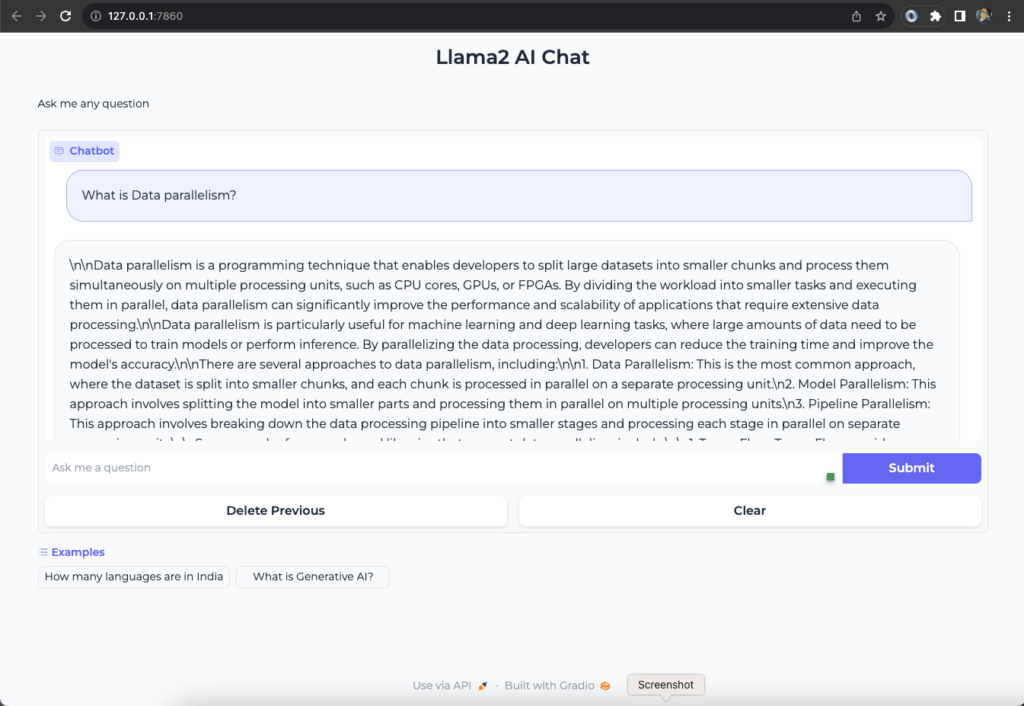Click the share page icon
Screen dimensions: 1024x706
point(857,16)
